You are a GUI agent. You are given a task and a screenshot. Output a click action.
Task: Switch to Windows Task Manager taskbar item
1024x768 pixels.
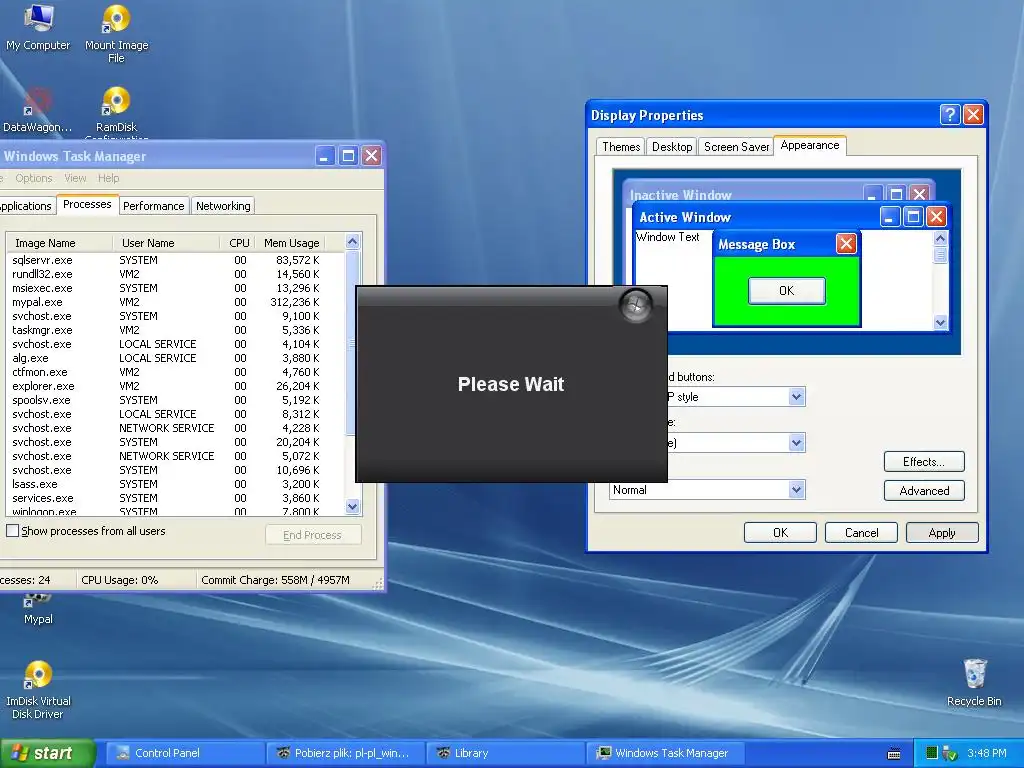[x=665, y=753]
